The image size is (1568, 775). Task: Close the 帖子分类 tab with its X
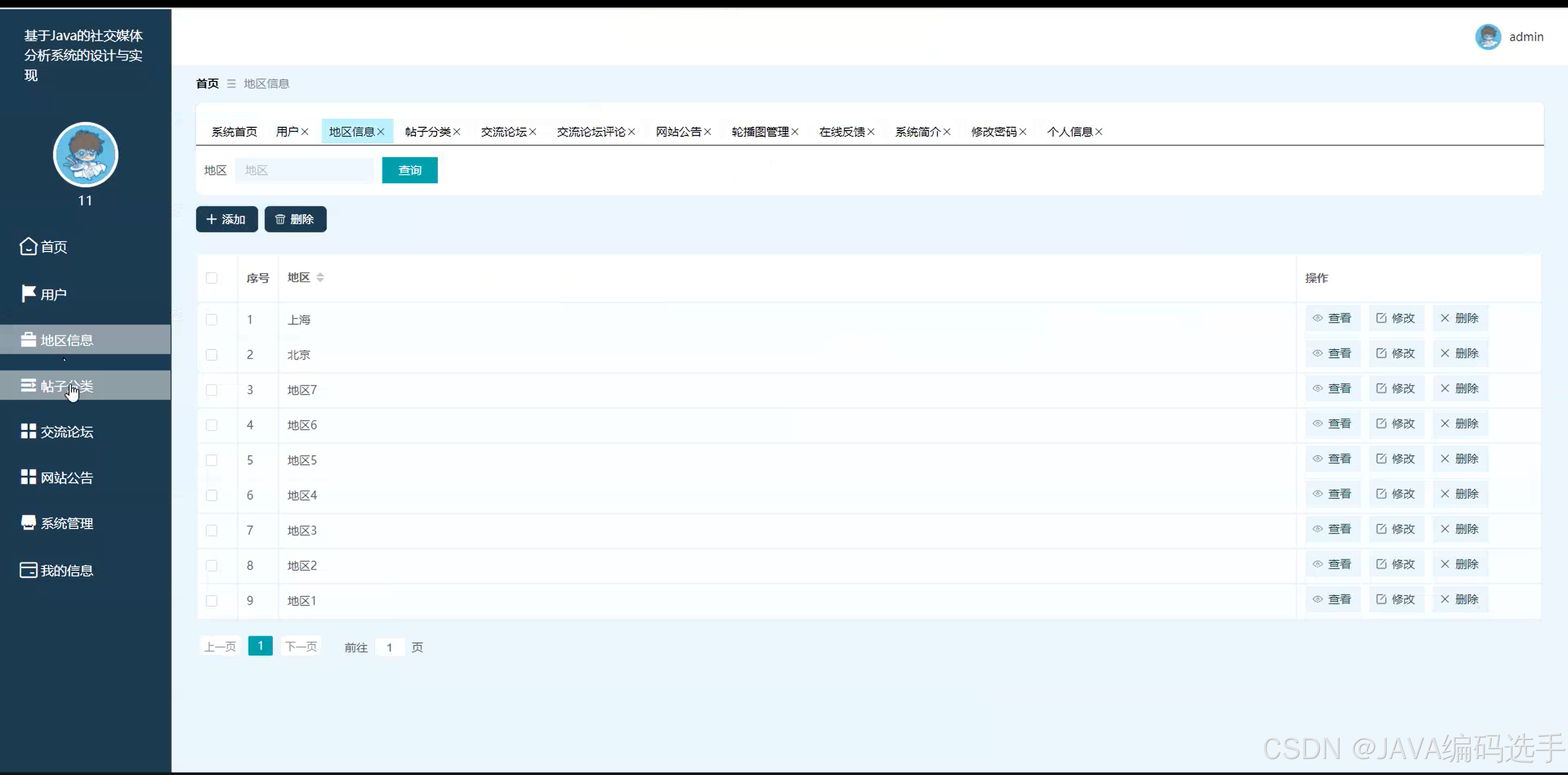[x=456, y=132]
